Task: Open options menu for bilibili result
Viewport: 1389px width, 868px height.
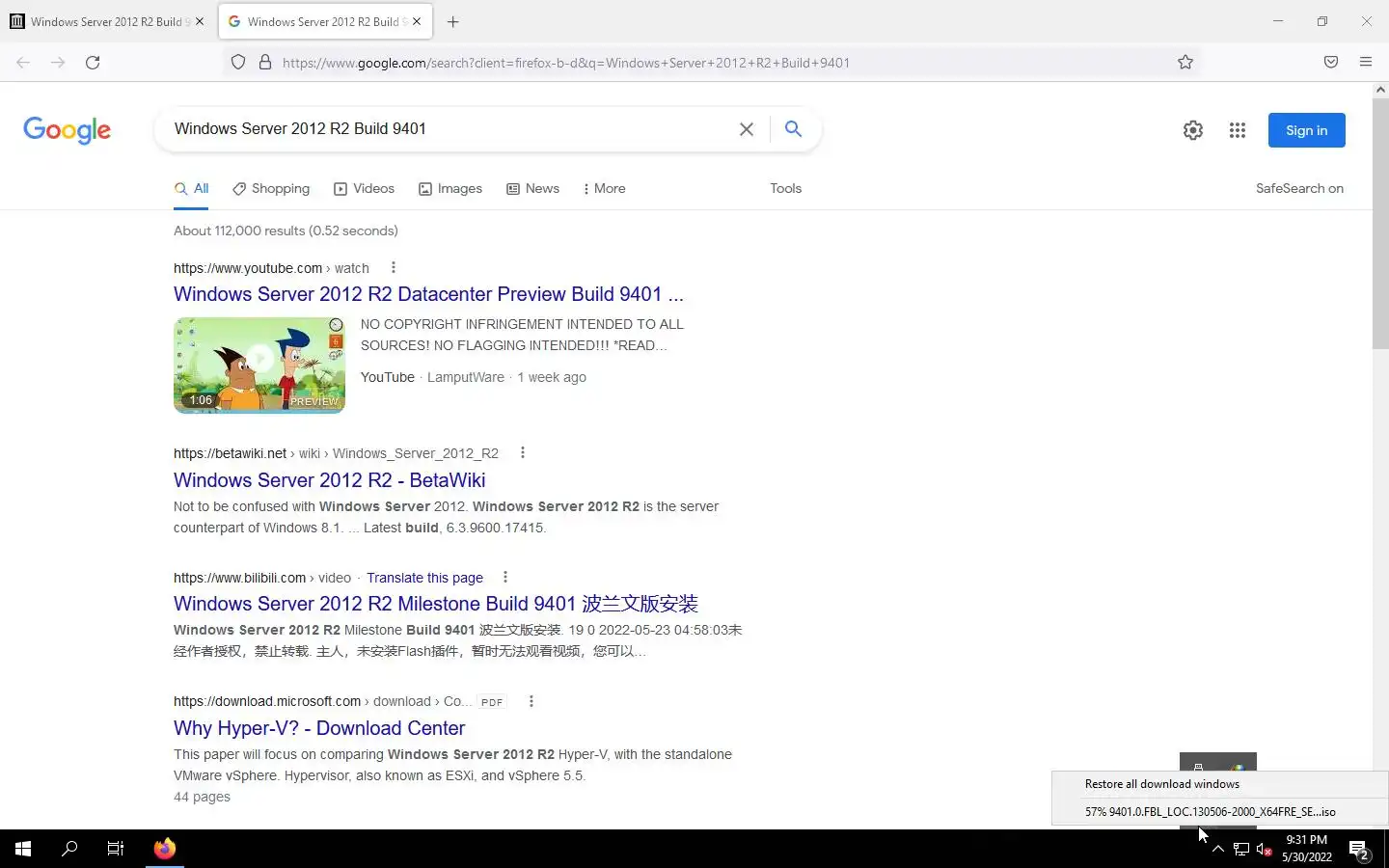Action: (505, 578)
